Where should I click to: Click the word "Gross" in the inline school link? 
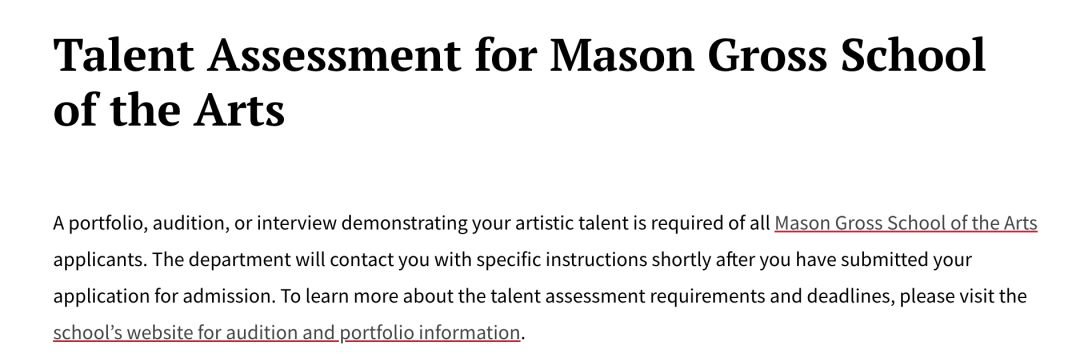coord(858,224)
